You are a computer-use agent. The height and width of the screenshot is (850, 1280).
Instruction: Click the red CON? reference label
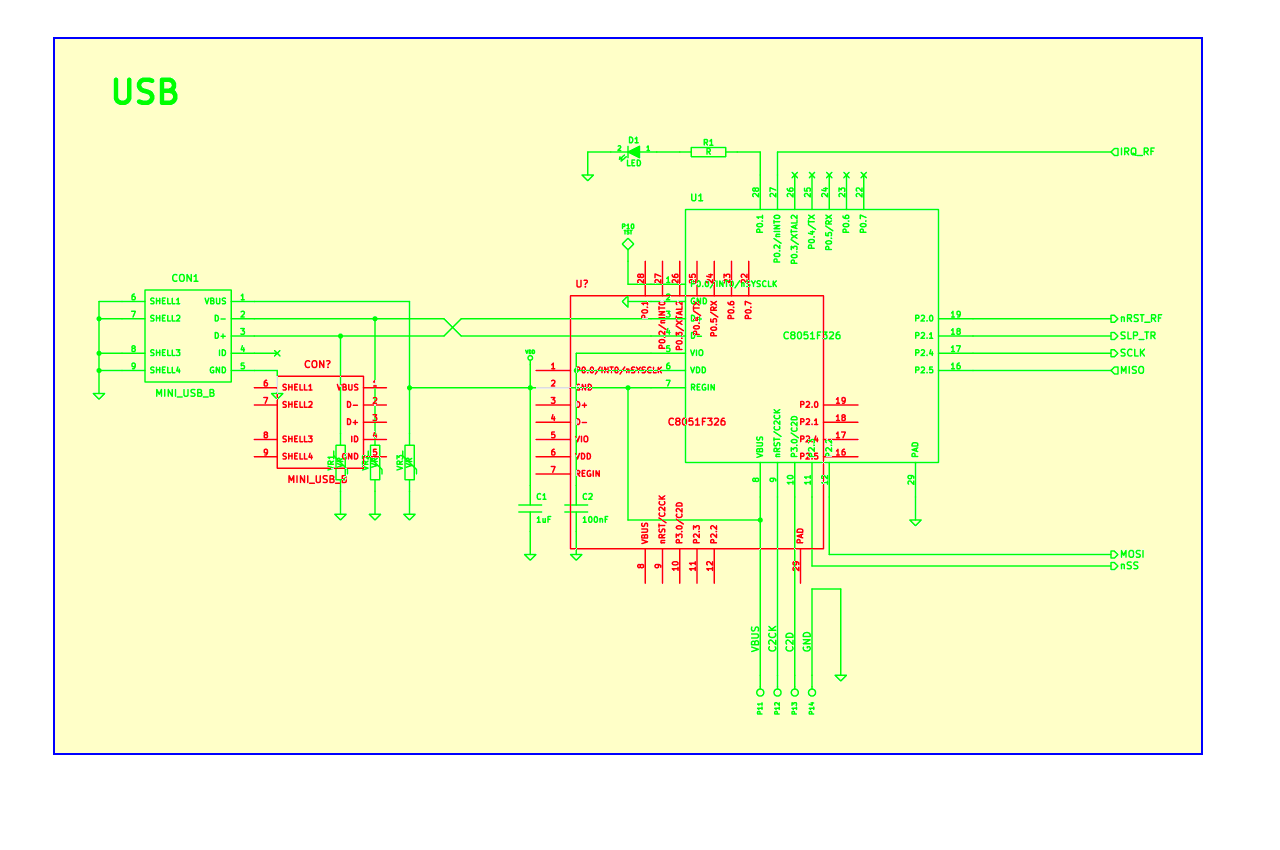pyautogui.click(x=317, y=365)
